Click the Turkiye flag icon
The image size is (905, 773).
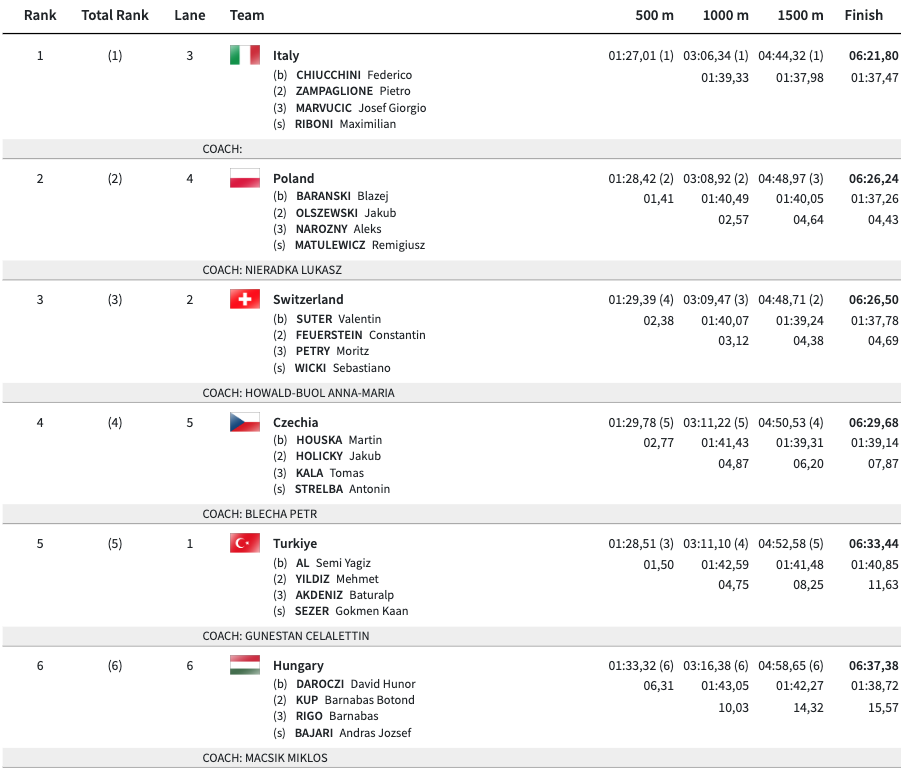[x=244, y=543]
